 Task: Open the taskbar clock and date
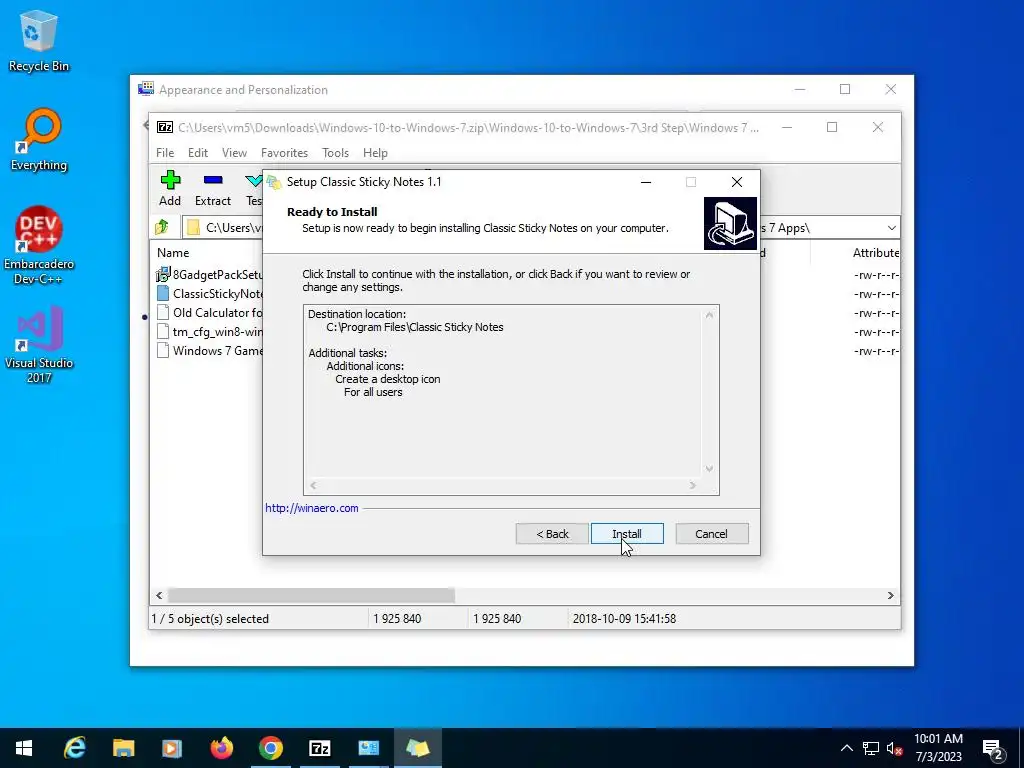[x=938, y=748]
